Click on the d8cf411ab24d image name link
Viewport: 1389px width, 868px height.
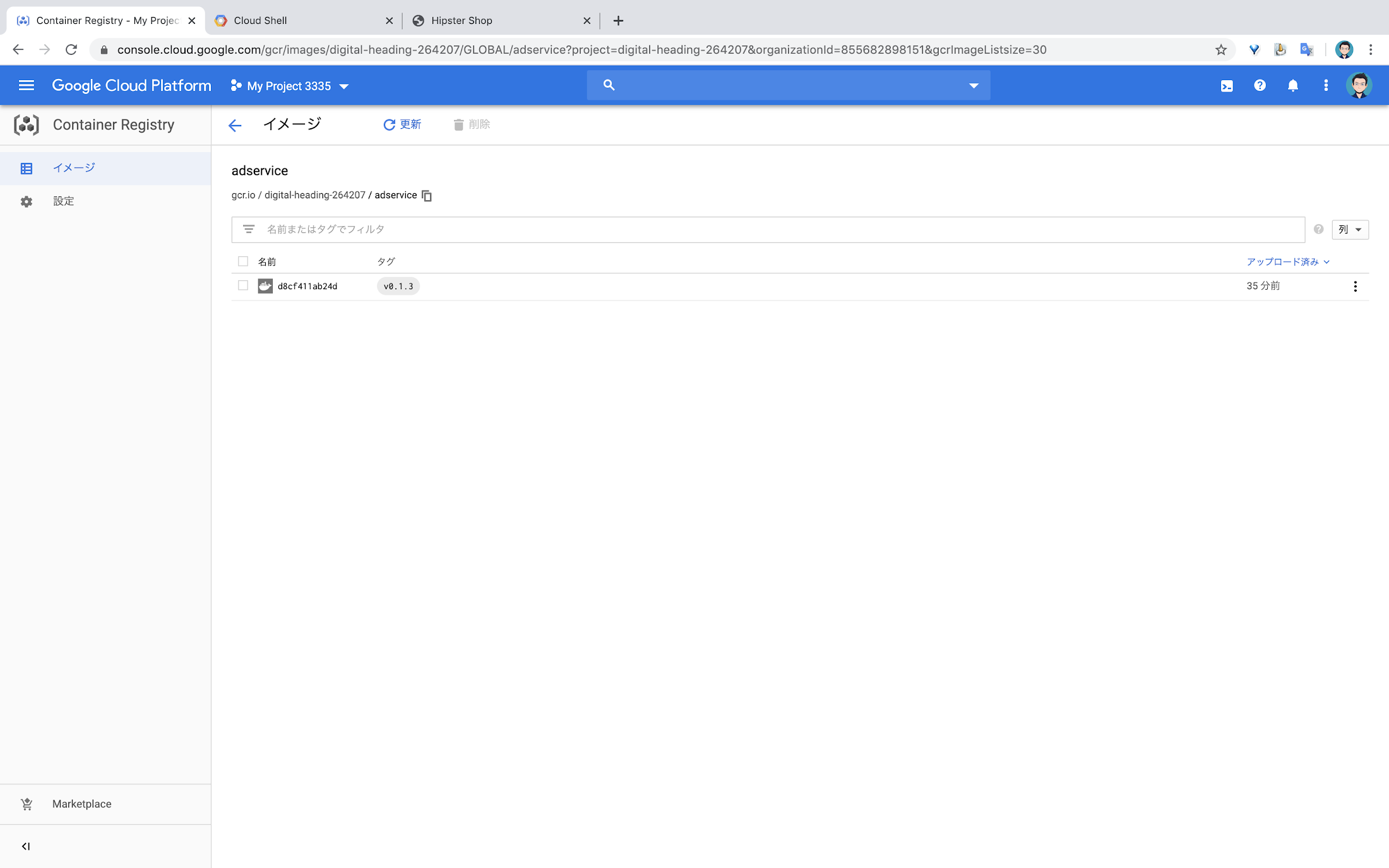pyautogui.click(x=307, y=286)
